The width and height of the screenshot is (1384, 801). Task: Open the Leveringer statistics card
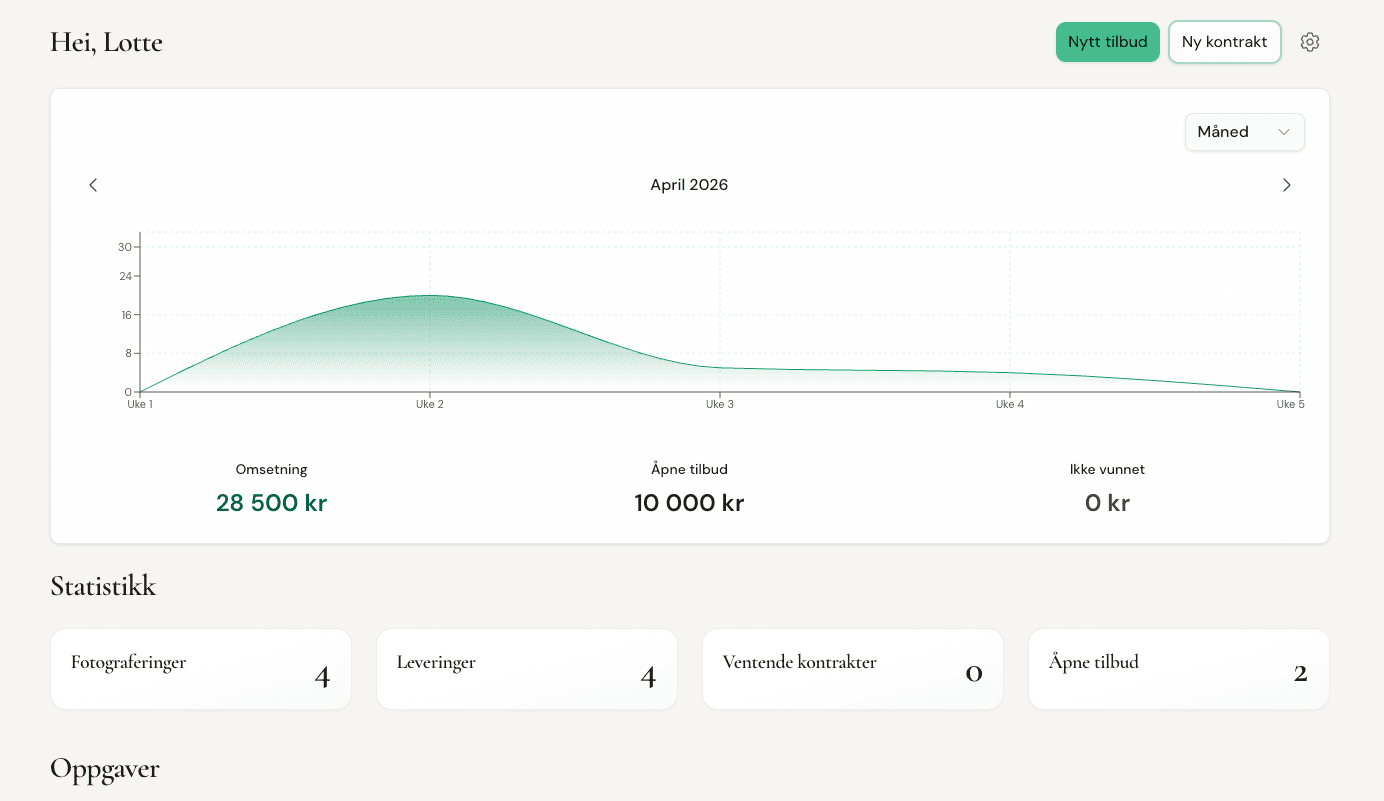point(527,669)
